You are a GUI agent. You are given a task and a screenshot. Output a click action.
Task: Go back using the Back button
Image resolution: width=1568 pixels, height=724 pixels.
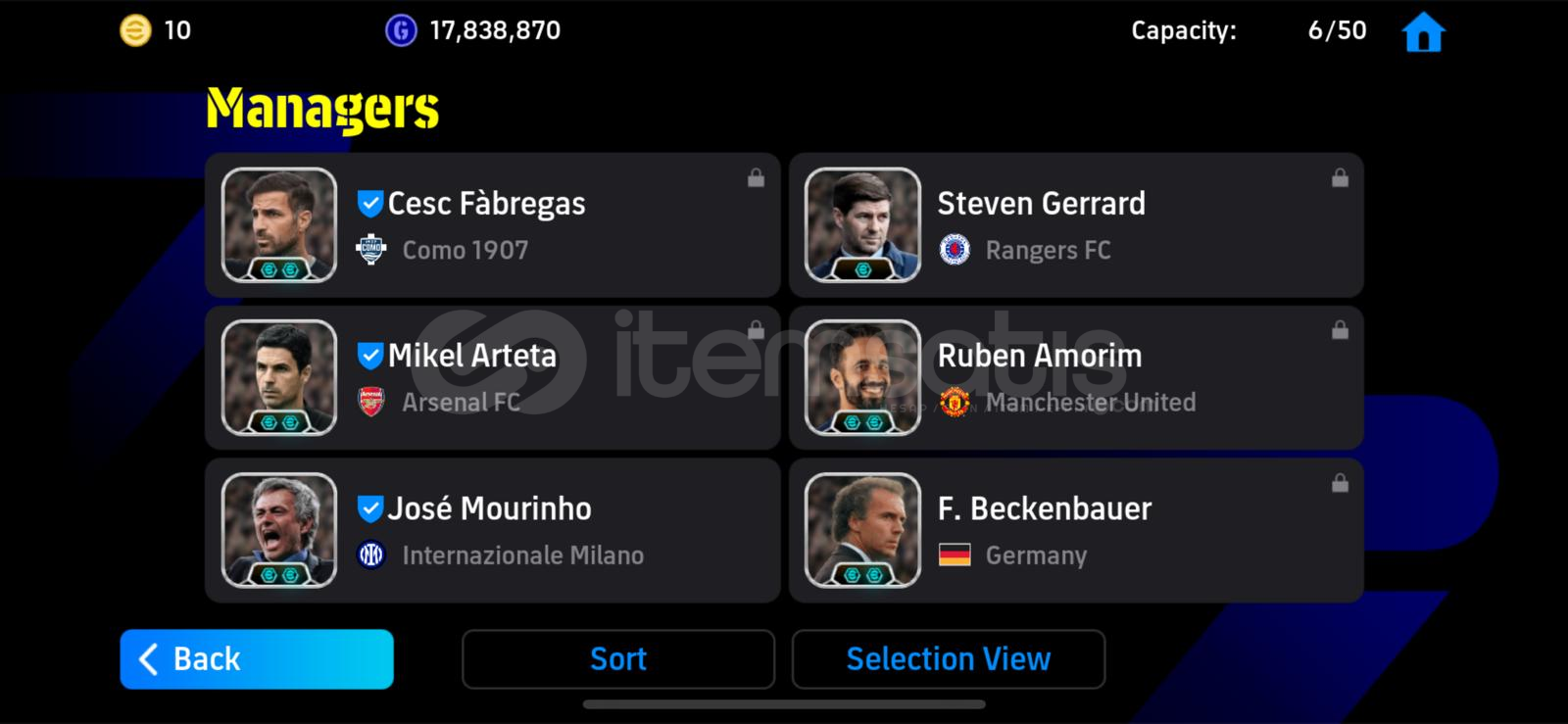(257, 659)
